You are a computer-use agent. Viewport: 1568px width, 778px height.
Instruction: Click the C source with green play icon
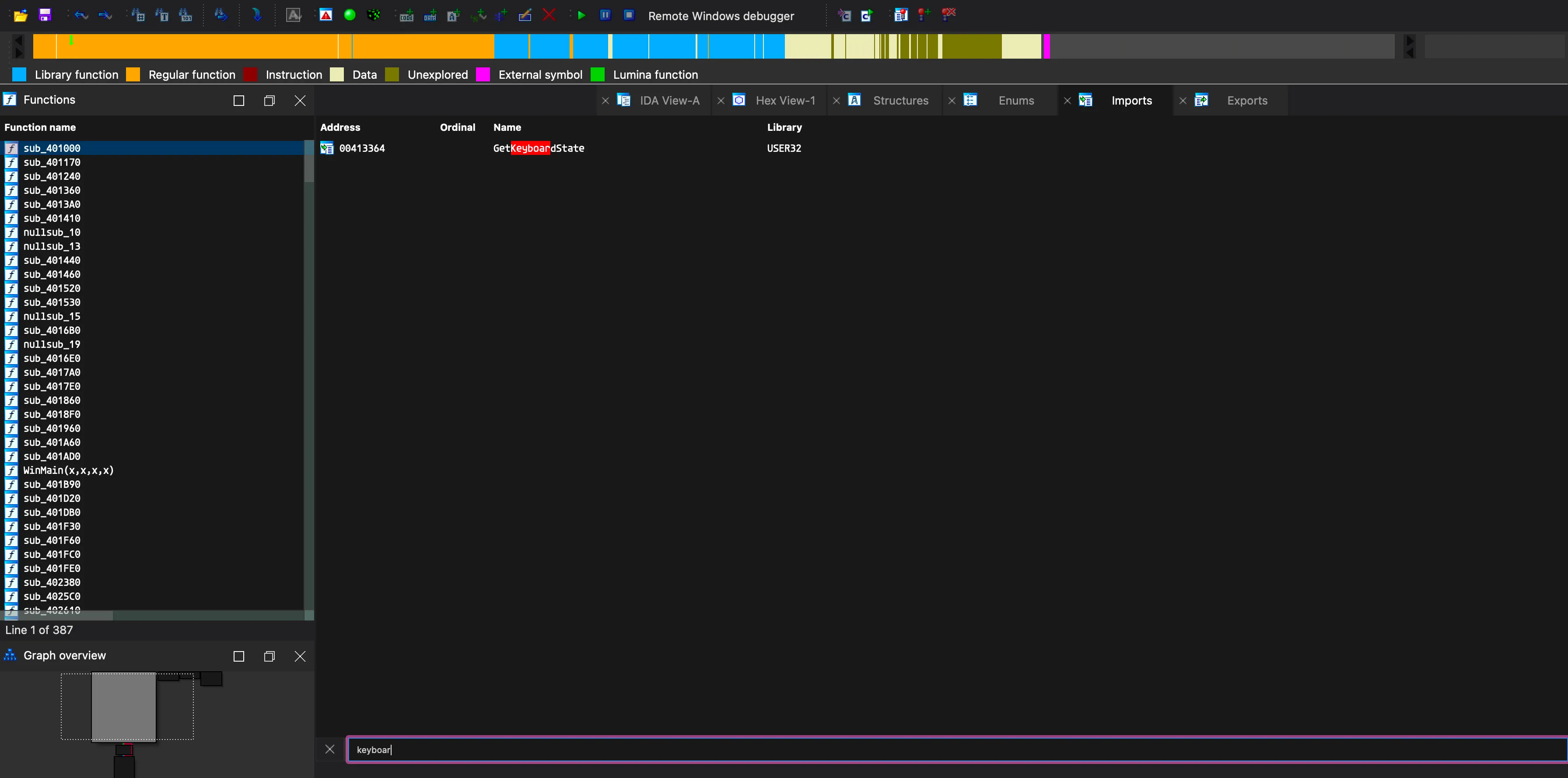coord(868,15)
